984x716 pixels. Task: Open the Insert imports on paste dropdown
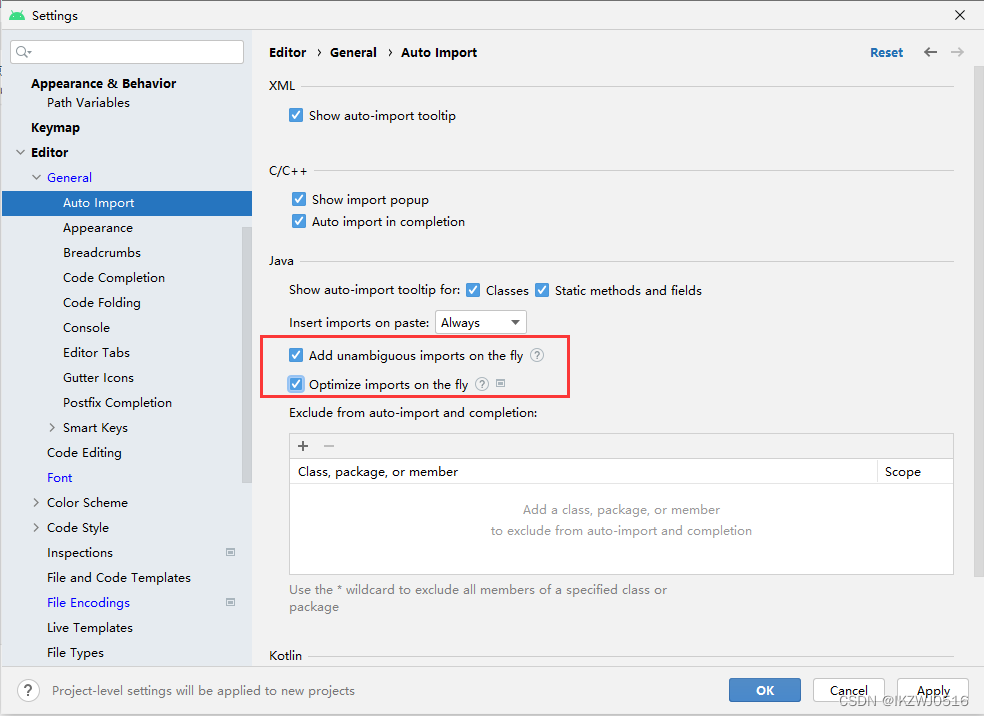point(481,323)
